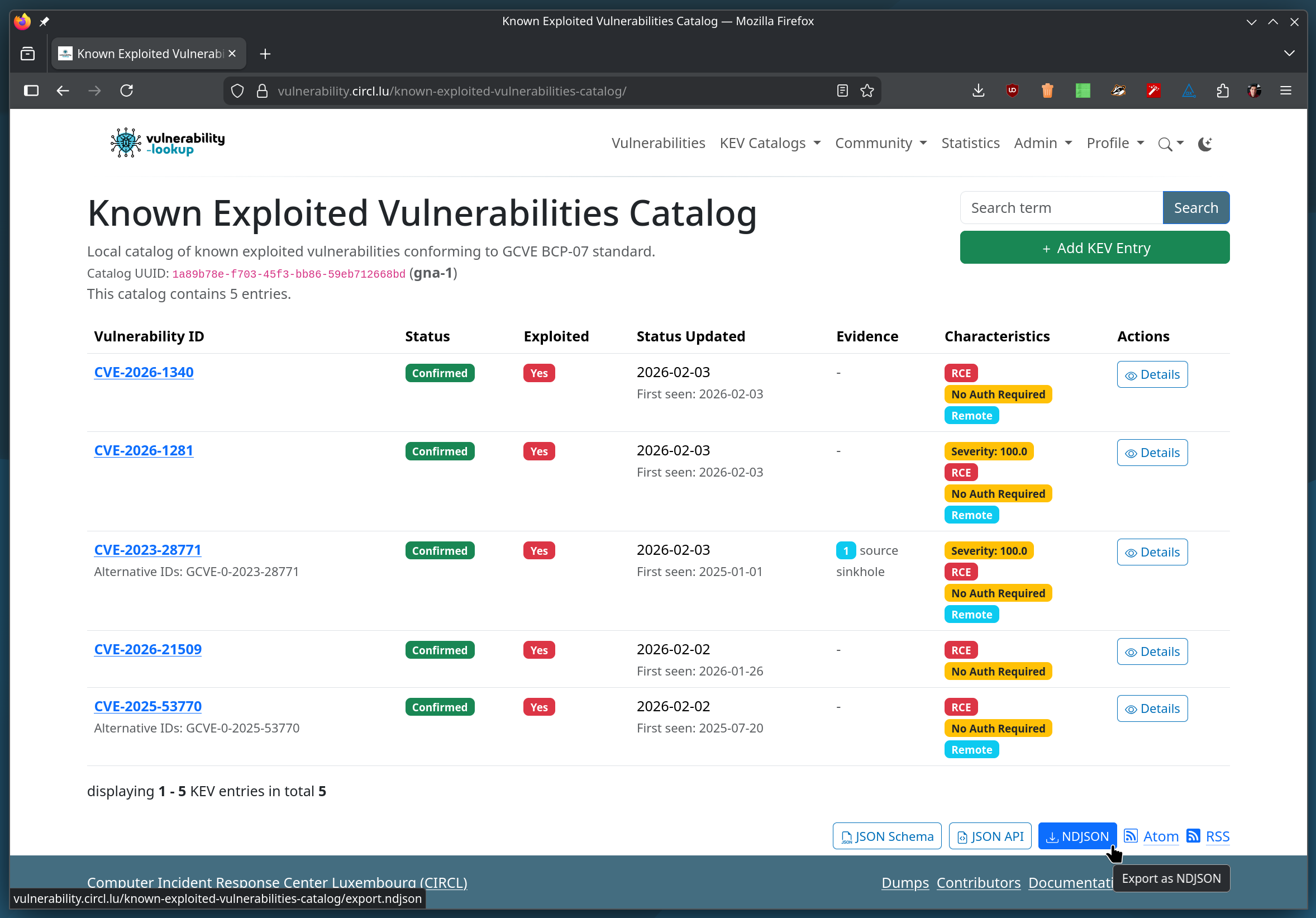Expand the Profile dropdown menu
1316x918 pixels.
coord(1115,144)
